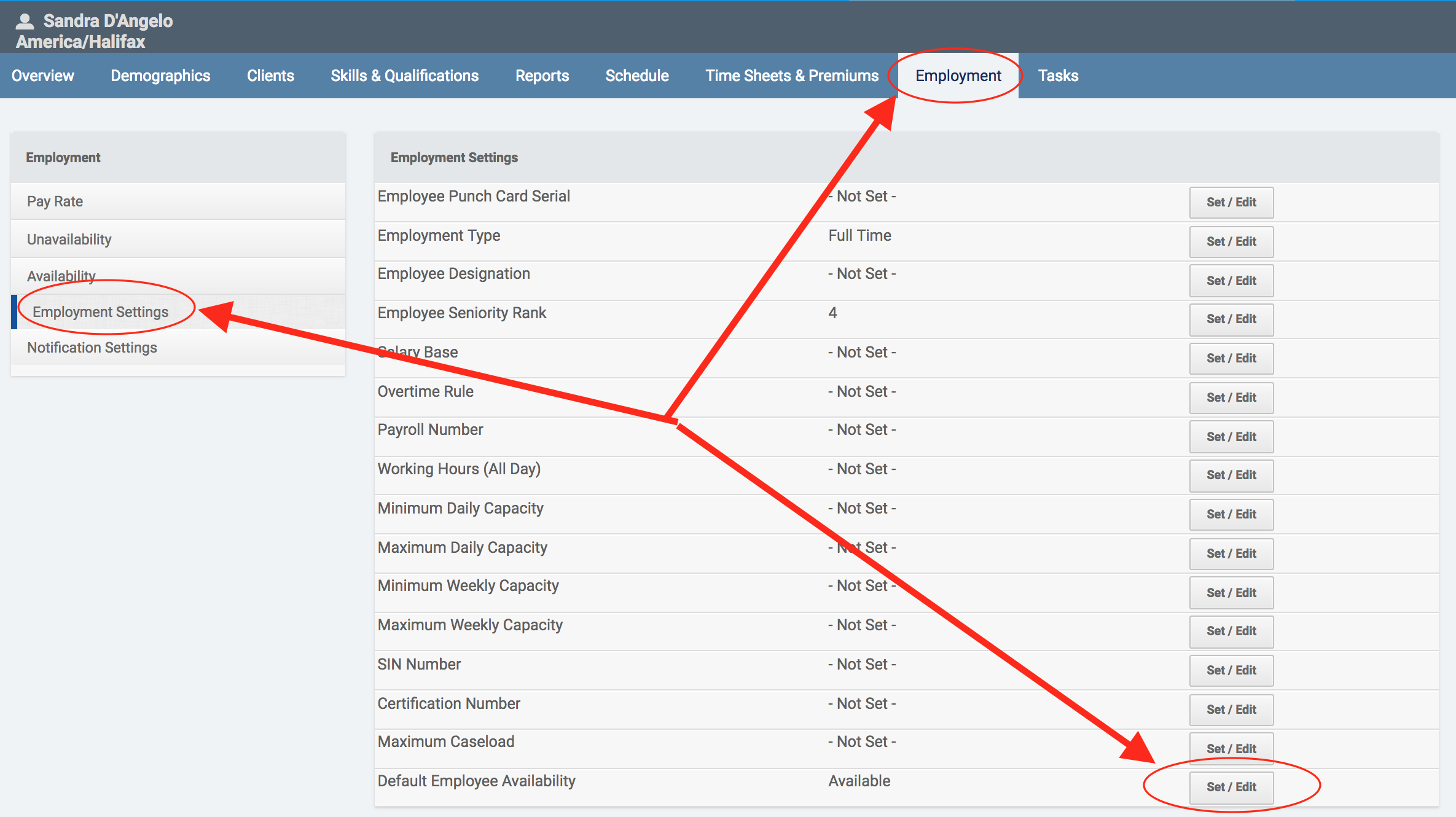
Task: Open the Overview tab
Action: tap(42, 76)
